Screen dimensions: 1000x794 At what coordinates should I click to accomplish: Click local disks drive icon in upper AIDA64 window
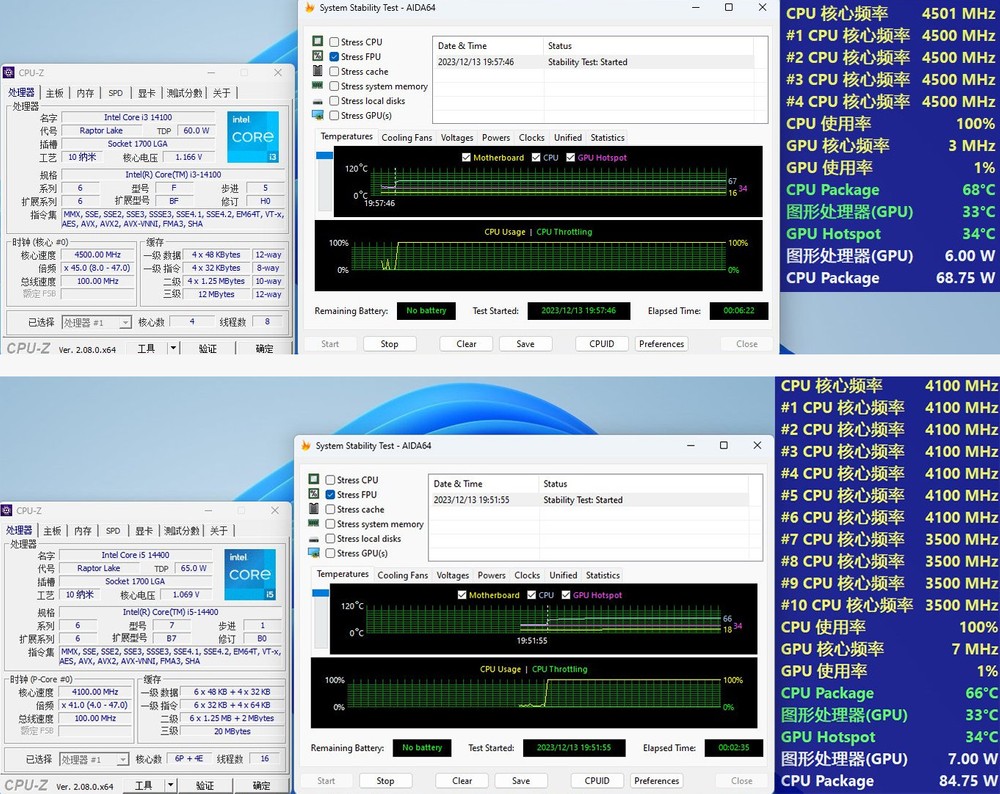click(317, 101)
